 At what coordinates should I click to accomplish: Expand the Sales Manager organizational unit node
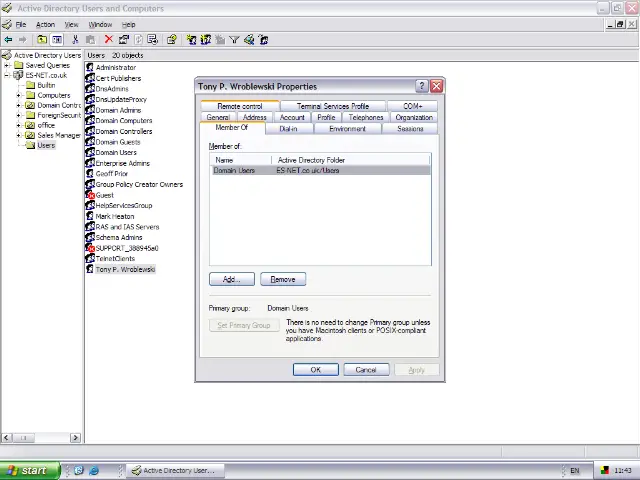[18, 135]
